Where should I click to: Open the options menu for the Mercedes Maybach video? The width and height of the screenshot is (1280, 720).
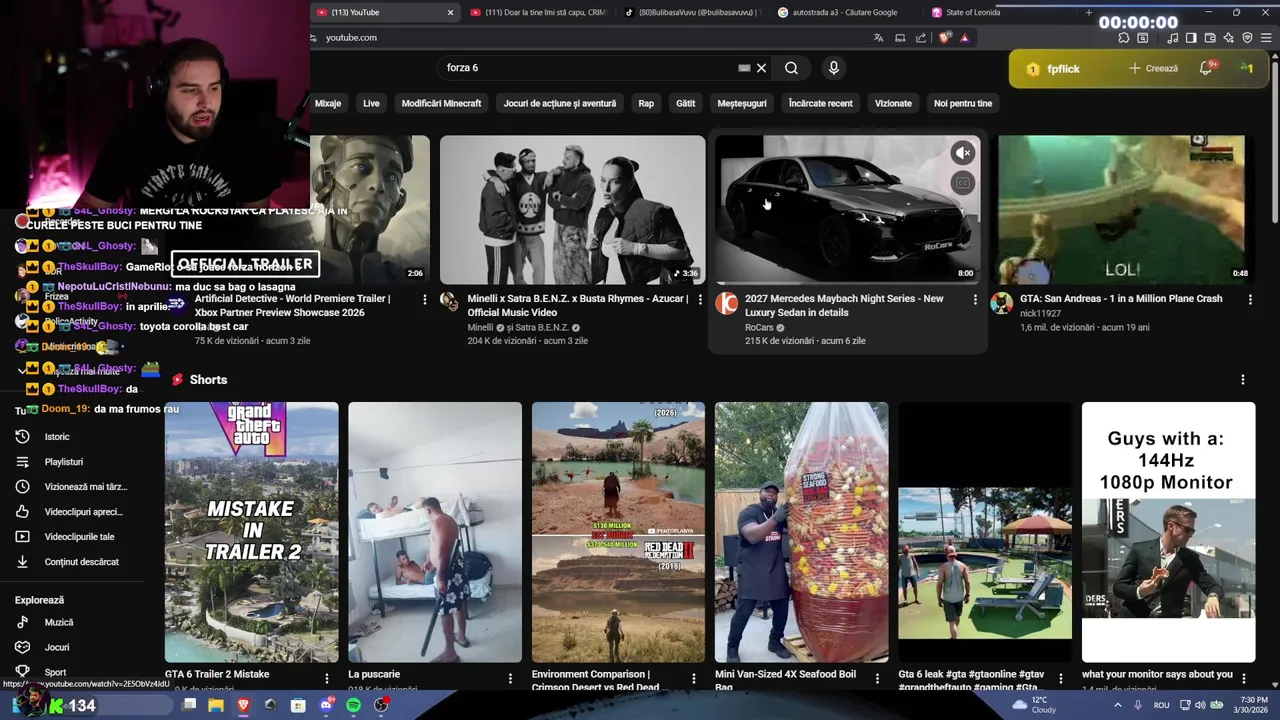coord(975,299)
